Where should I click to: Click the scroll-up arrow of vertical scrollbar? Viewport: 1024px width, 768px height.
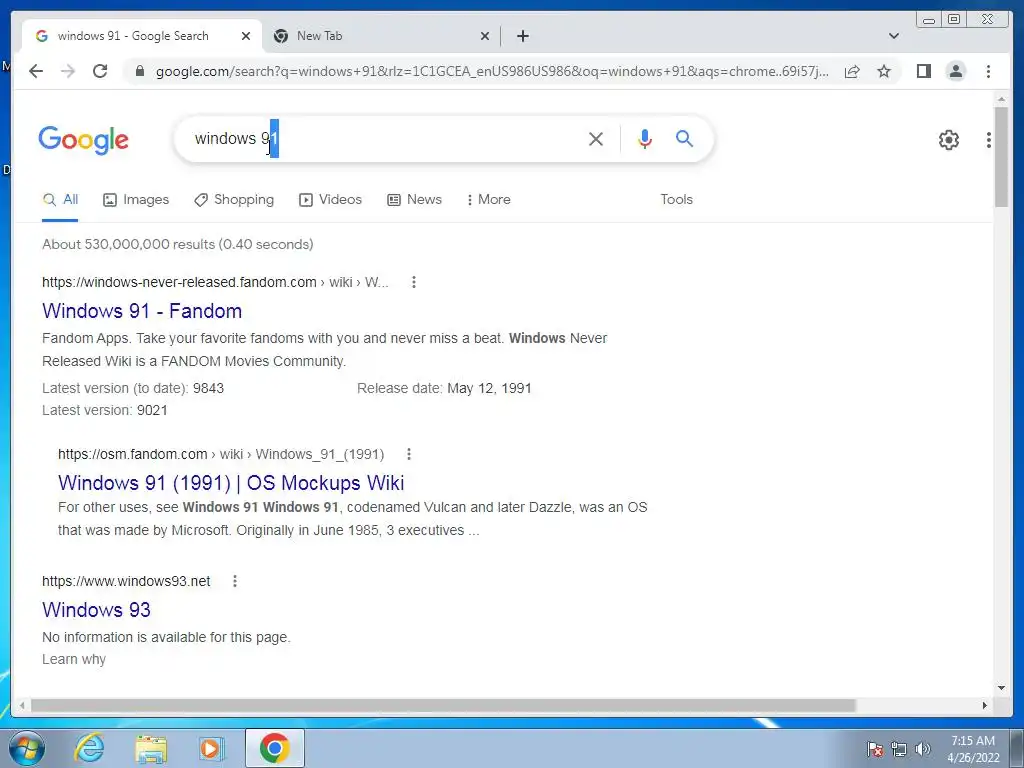tap(1001, 99)
